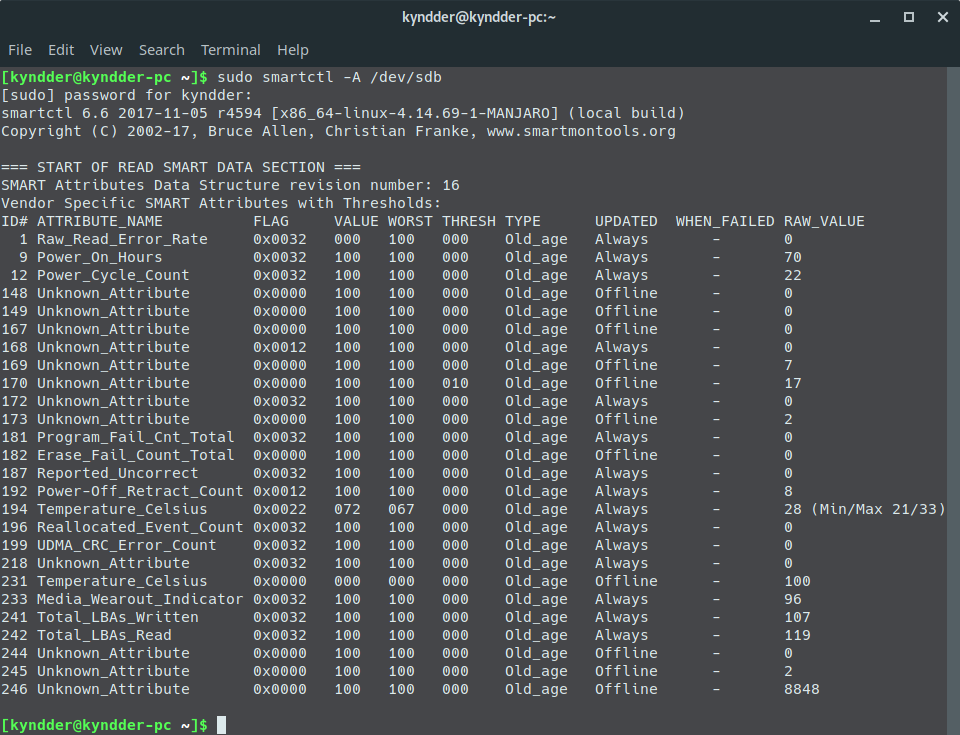This screenshot has height=735, width=960.
Task: Open the Search menu
Action: pyautogui.click(x=162, y=50)
